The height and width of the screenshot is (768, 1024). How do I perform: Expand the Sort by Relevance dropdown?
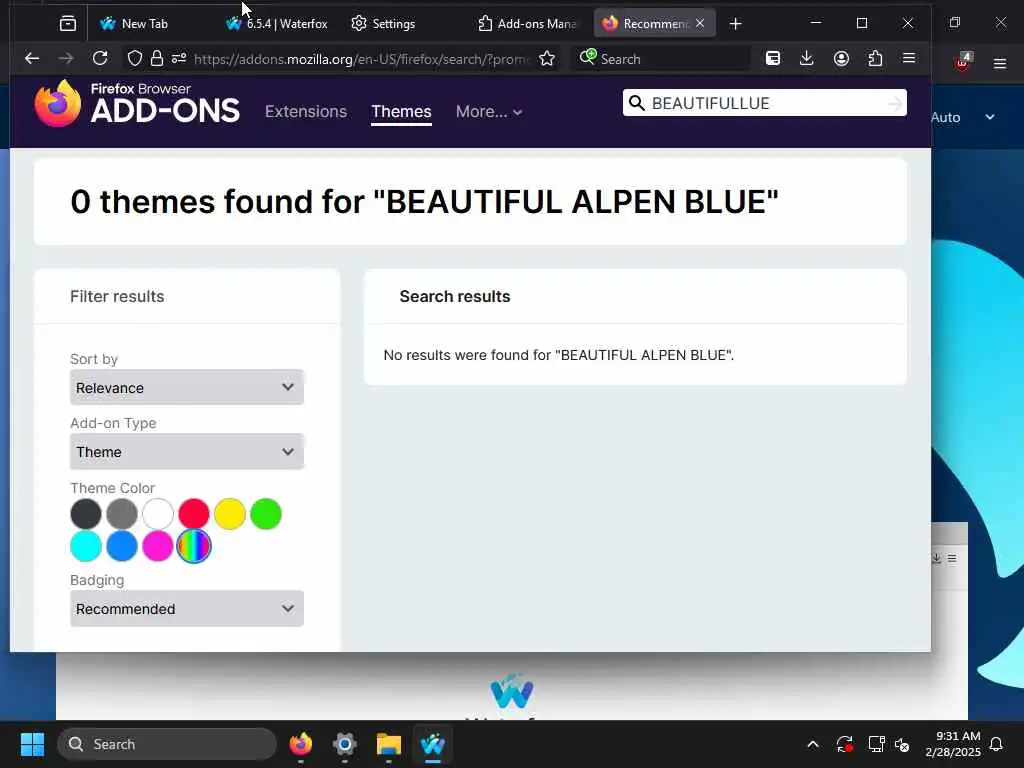[187, 387]
